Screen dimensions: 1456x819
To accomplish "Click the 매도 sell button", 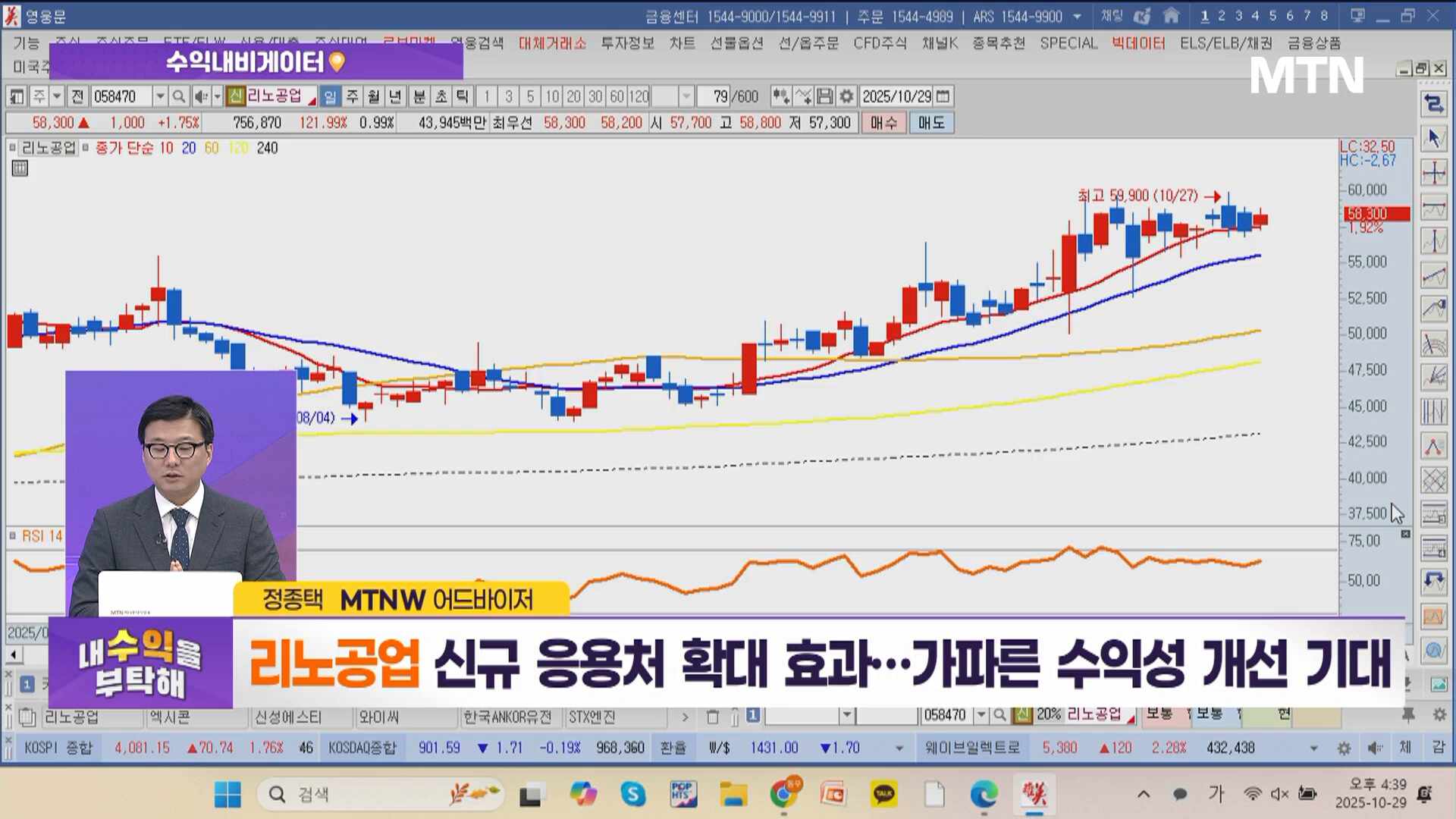I will coord(931,123).
